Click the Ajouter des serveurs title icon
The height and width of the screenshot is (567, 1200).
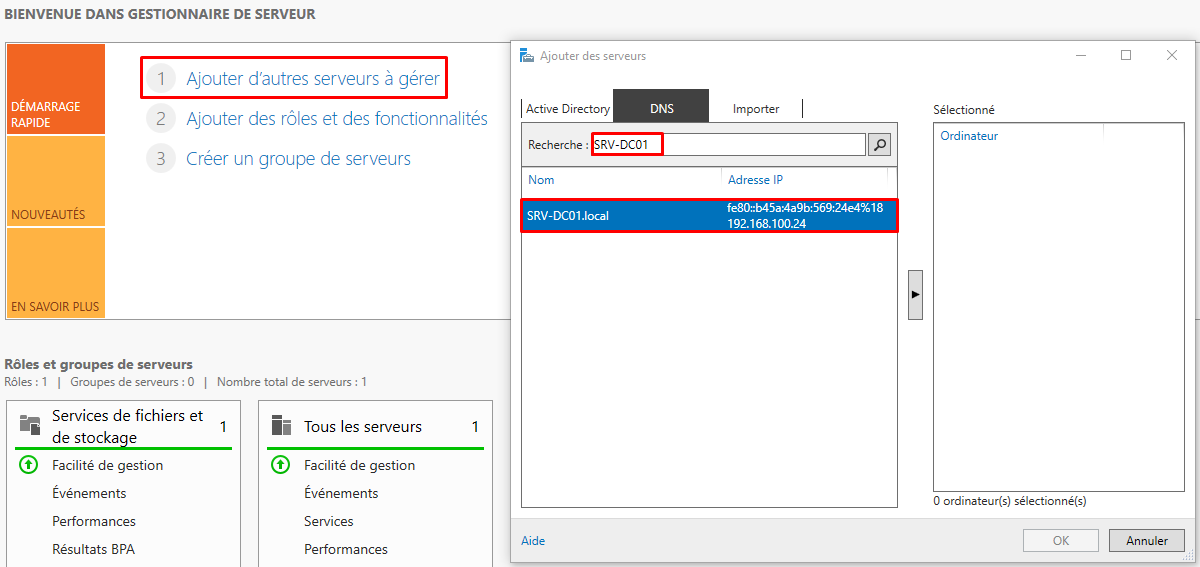527,56
